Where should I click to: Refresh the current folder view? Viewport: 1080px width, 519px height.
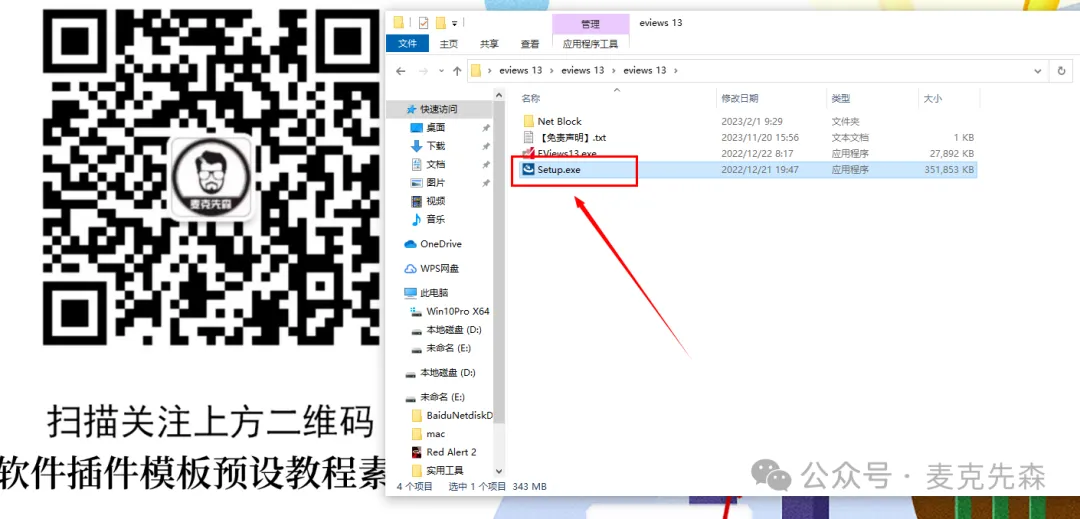[x=1061, y=71]
